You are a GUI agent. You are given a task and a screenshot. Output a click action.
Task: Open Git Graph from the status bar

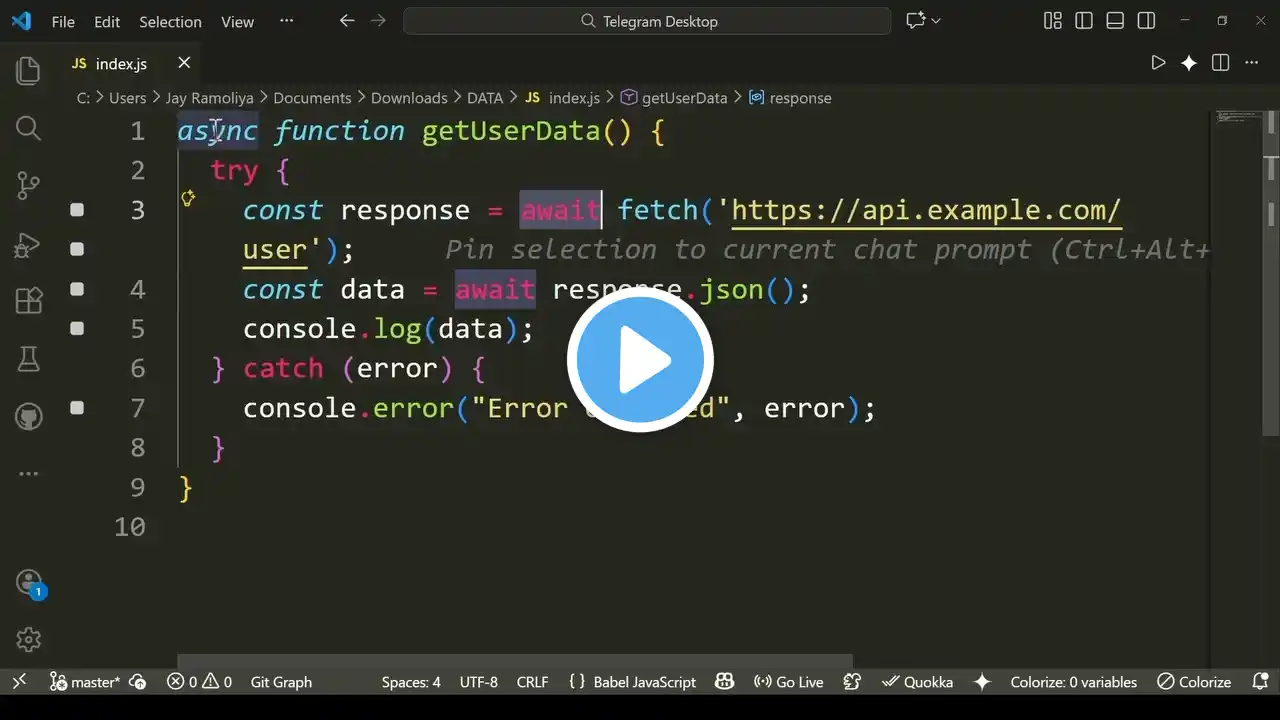(281, 682)
